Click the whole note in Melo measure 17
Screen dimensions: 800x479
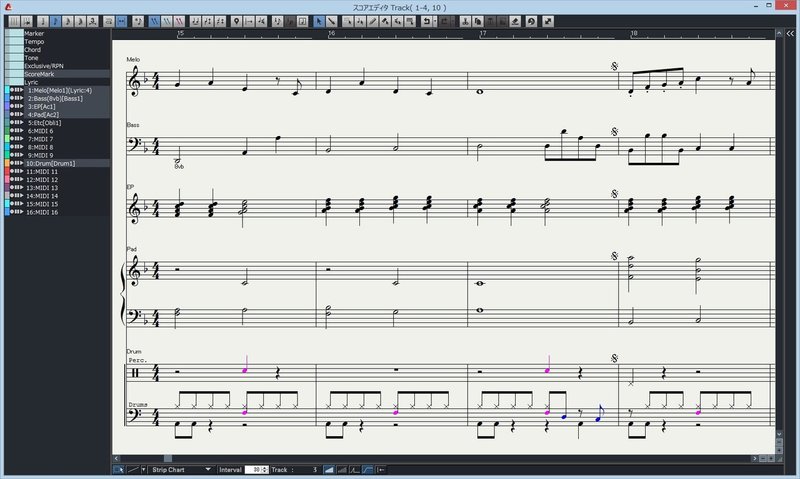tap(480, 92)
